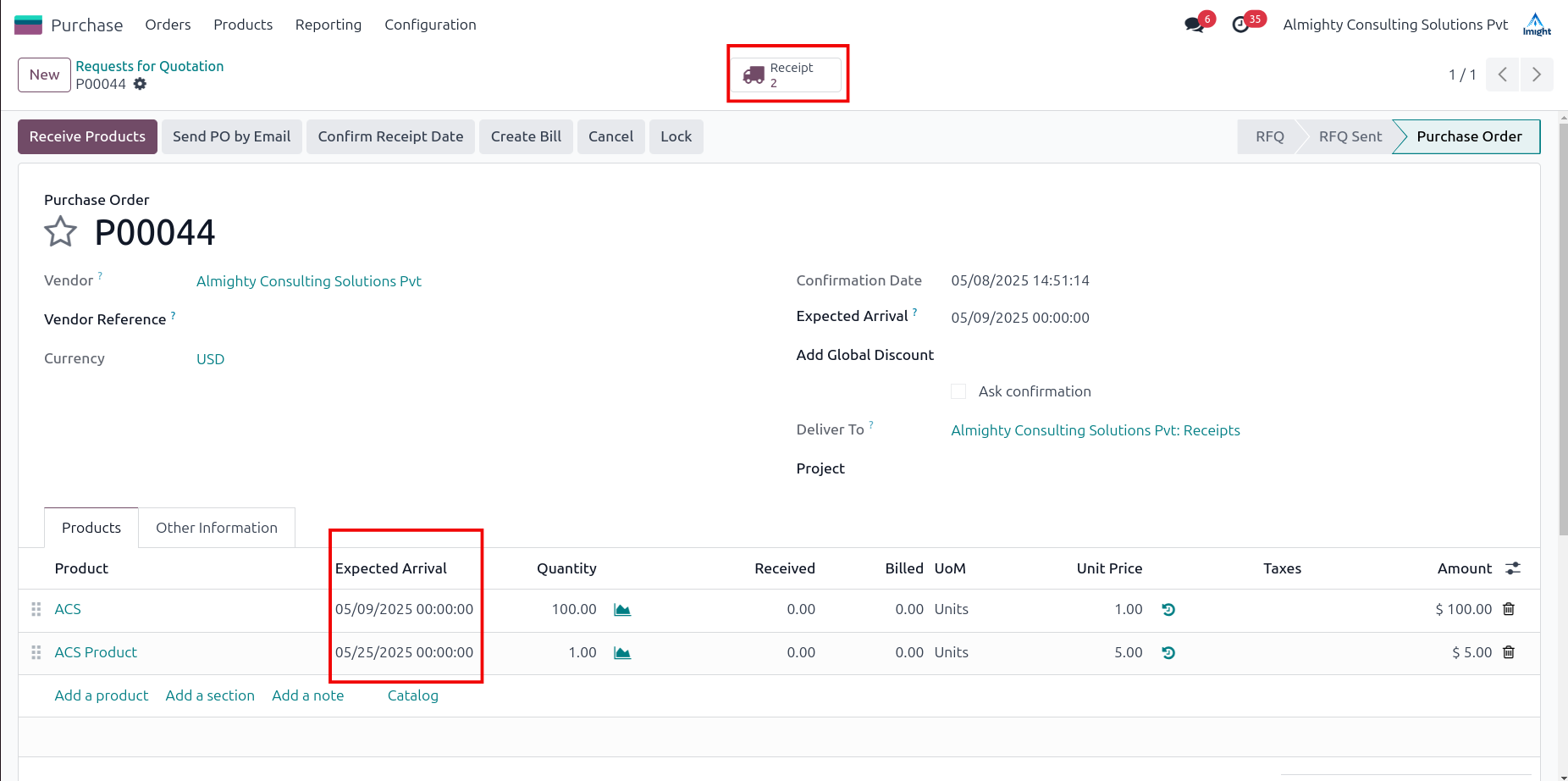Mark P00044 as favorite star
The image size is (1568, 781).
pos(60,231)
